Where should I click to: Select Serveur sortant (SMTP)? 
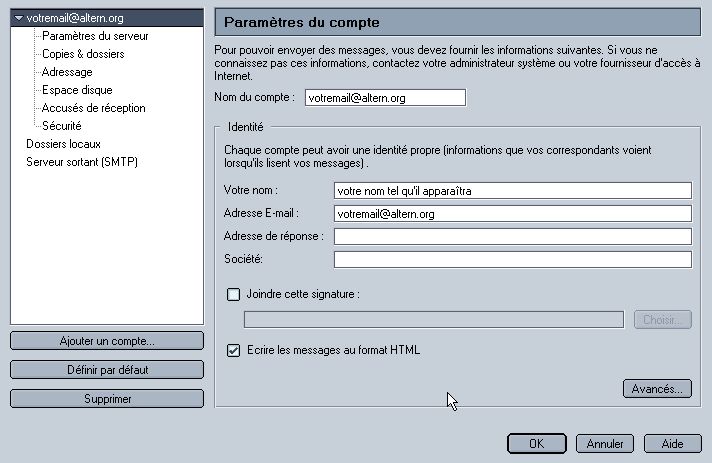pos(82,162)
